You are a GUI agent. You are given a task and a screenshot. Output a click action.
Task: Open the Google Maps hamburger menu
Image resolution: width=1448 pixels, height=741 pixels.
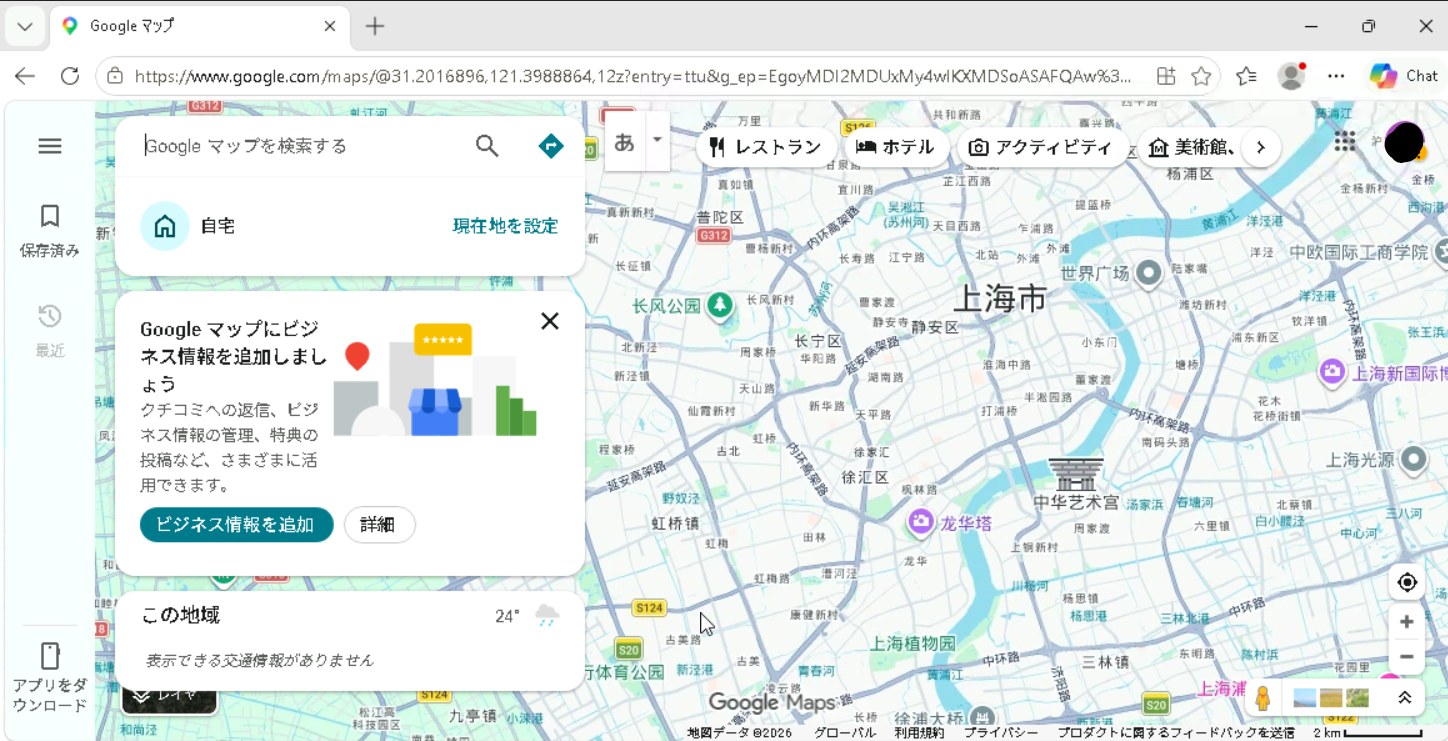[50, 146]
